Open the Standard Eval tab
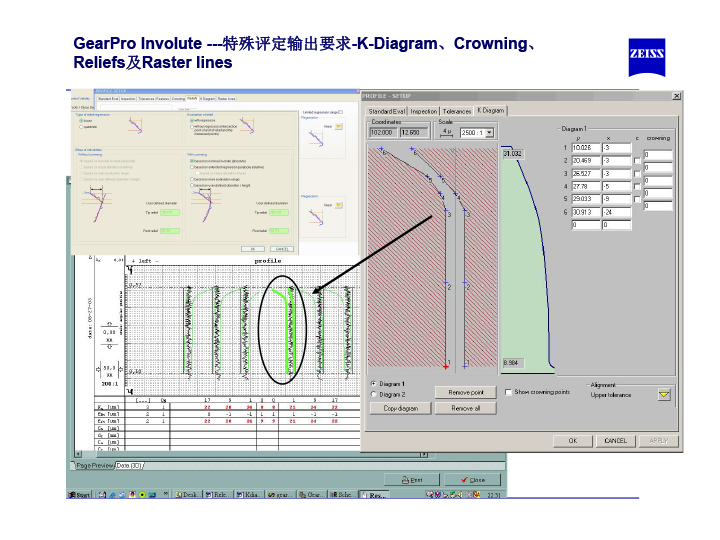 387,110
